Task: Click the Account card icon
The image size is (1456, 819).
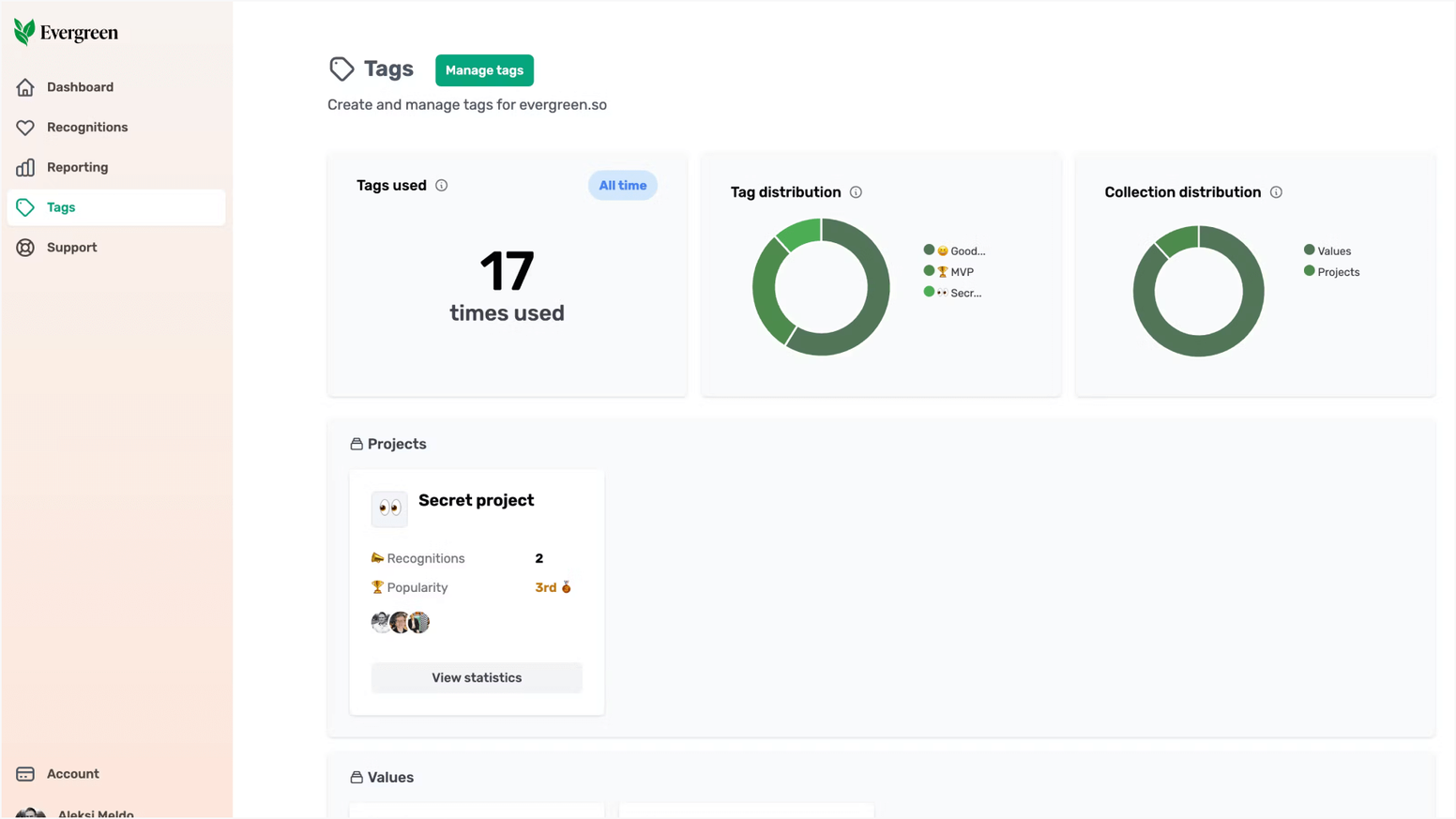Action: (25, 774)
